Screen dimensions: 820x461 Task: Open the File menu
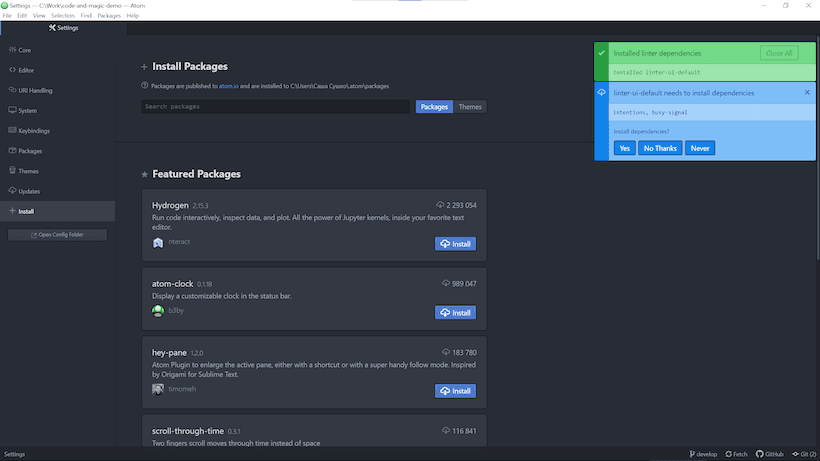(x=7, y=16)
